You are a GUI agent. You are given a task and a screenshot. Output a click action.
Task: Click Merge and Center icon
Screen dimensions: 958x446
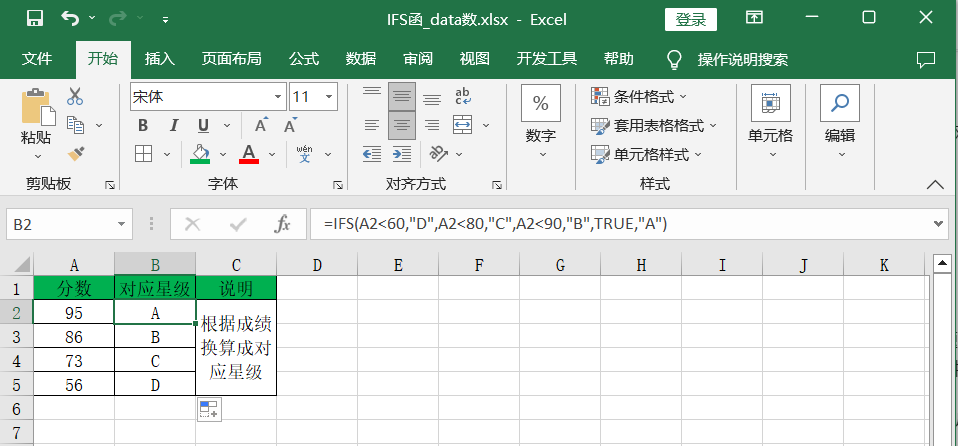coord(463,125)
